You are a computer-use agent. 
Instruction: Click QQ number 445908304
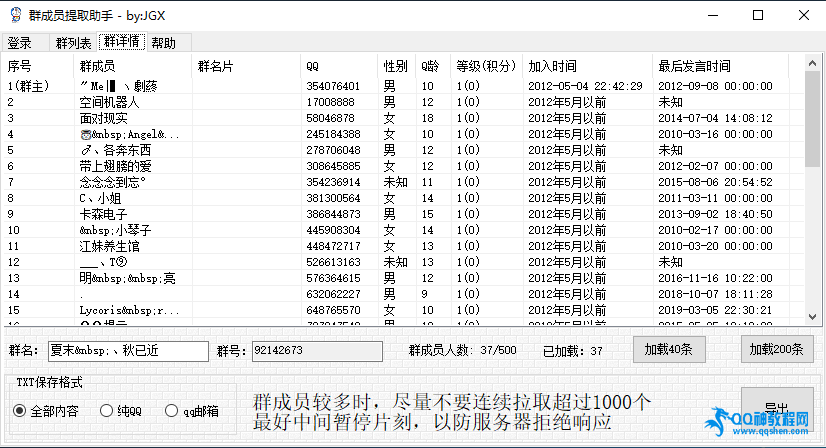tap(333, 230)
